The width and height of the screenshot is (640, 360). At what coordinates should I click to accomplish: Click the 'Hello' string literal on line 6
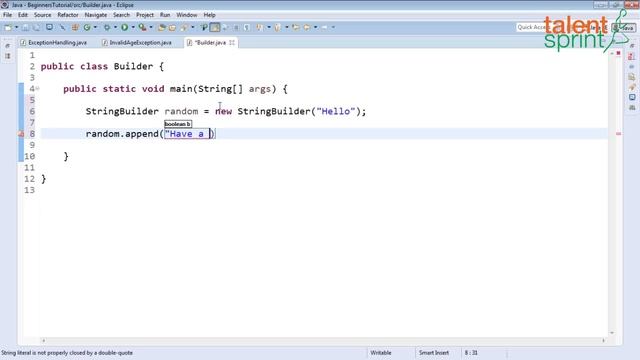click(x=336, y=111)
